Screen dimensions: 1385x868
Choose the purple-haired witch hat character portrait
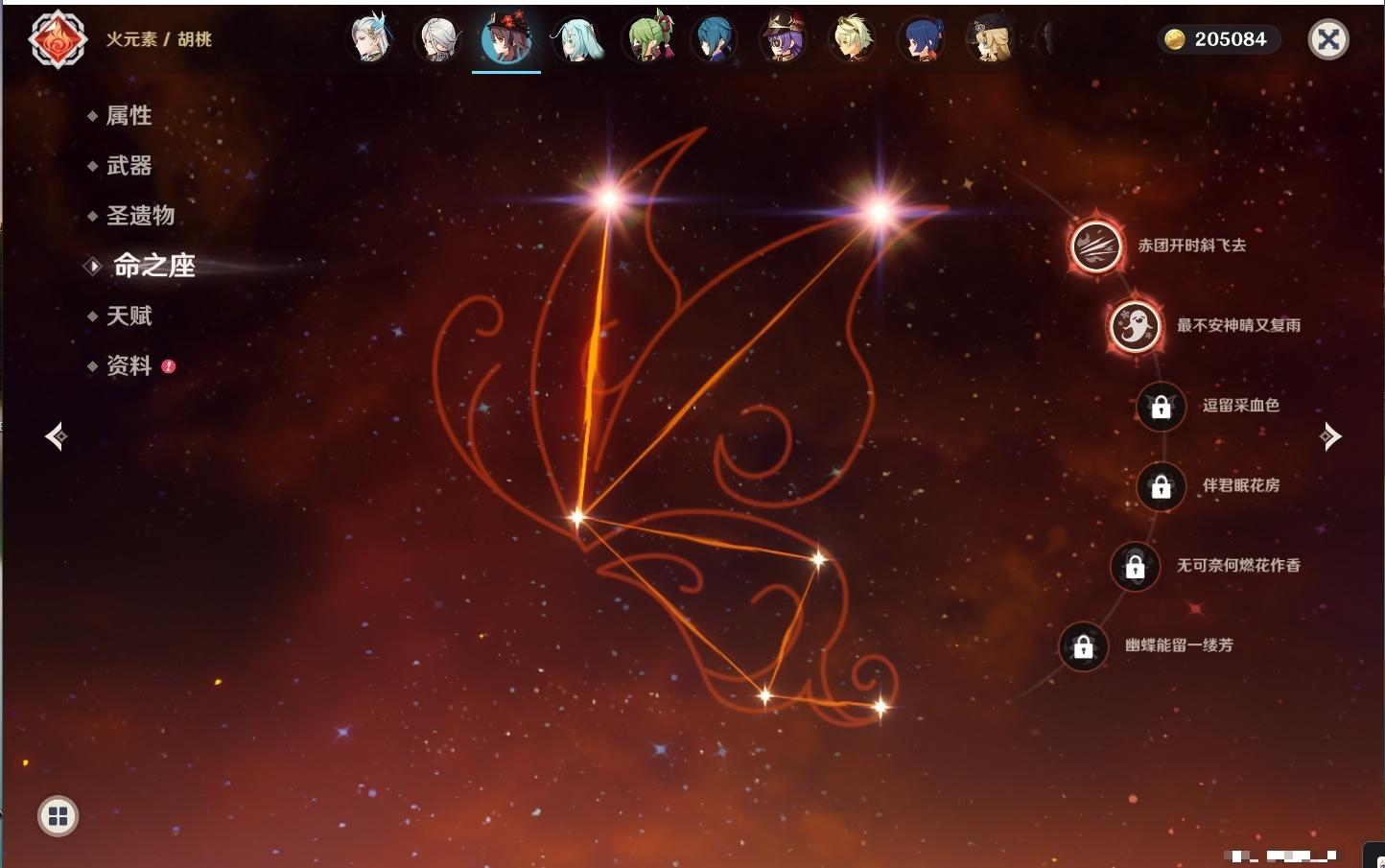784,39
